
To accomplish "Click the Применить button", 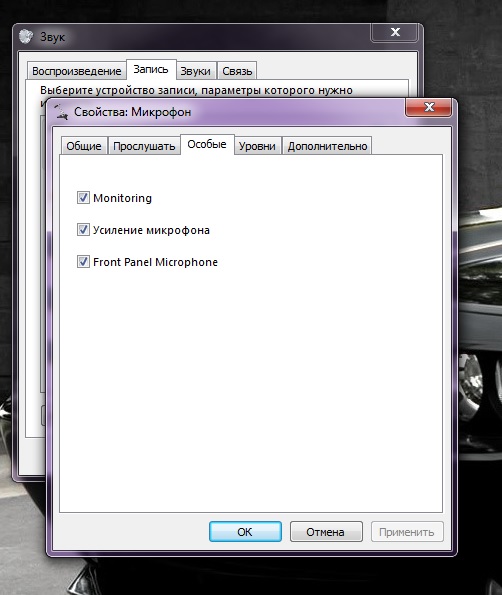I will 407,532.
